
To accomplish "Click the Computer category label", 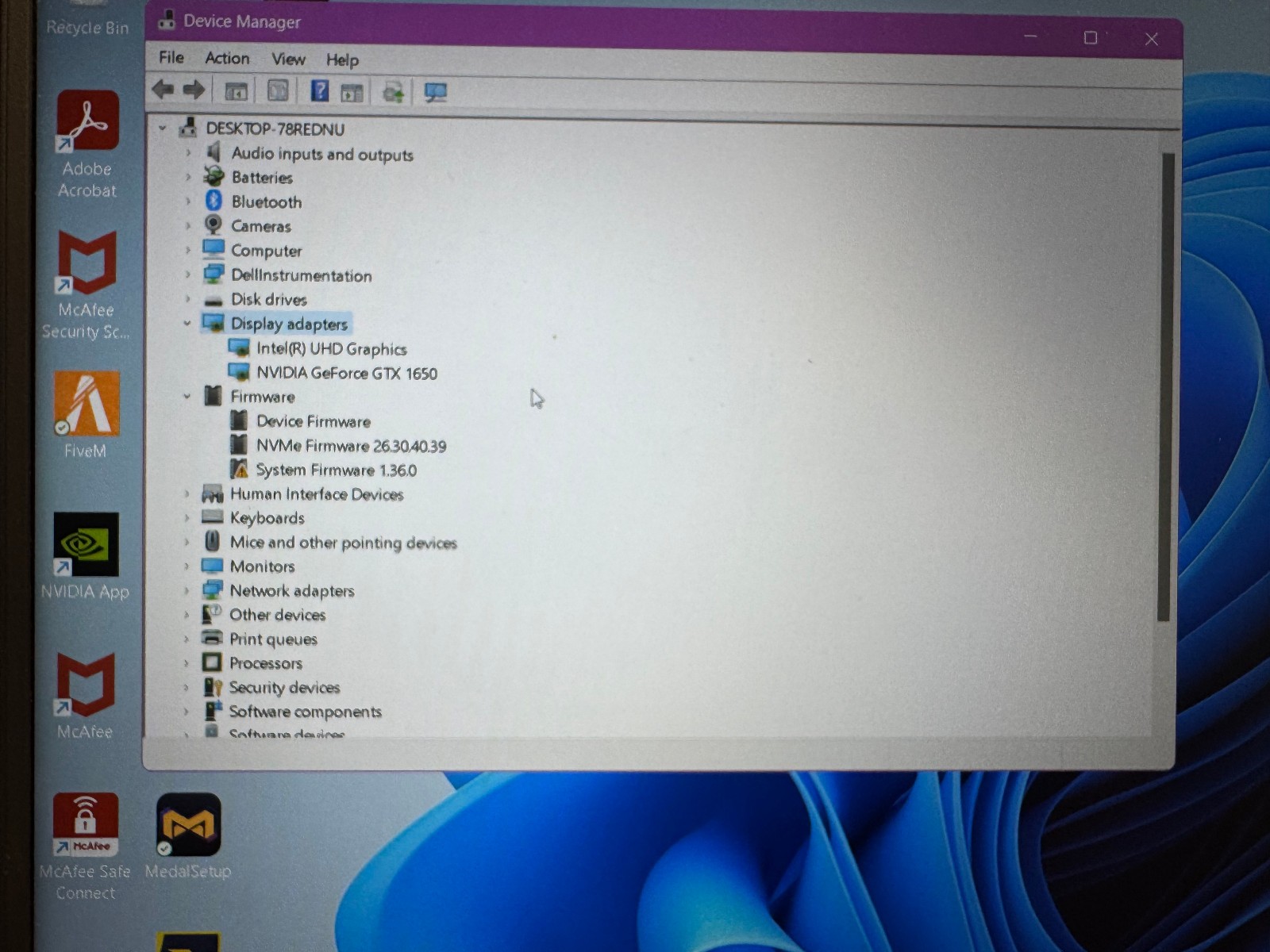I will coord(266,251).
